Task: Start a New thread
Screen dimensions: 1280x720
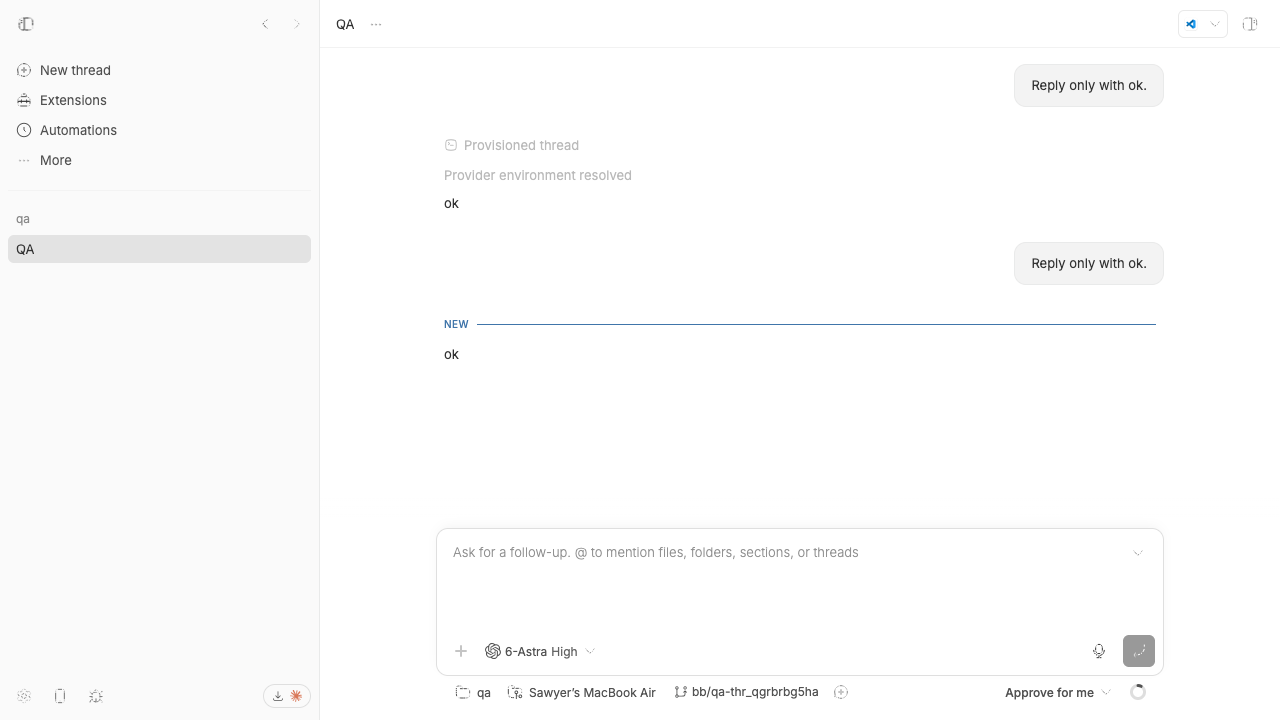Action: (x=159, y=70)
